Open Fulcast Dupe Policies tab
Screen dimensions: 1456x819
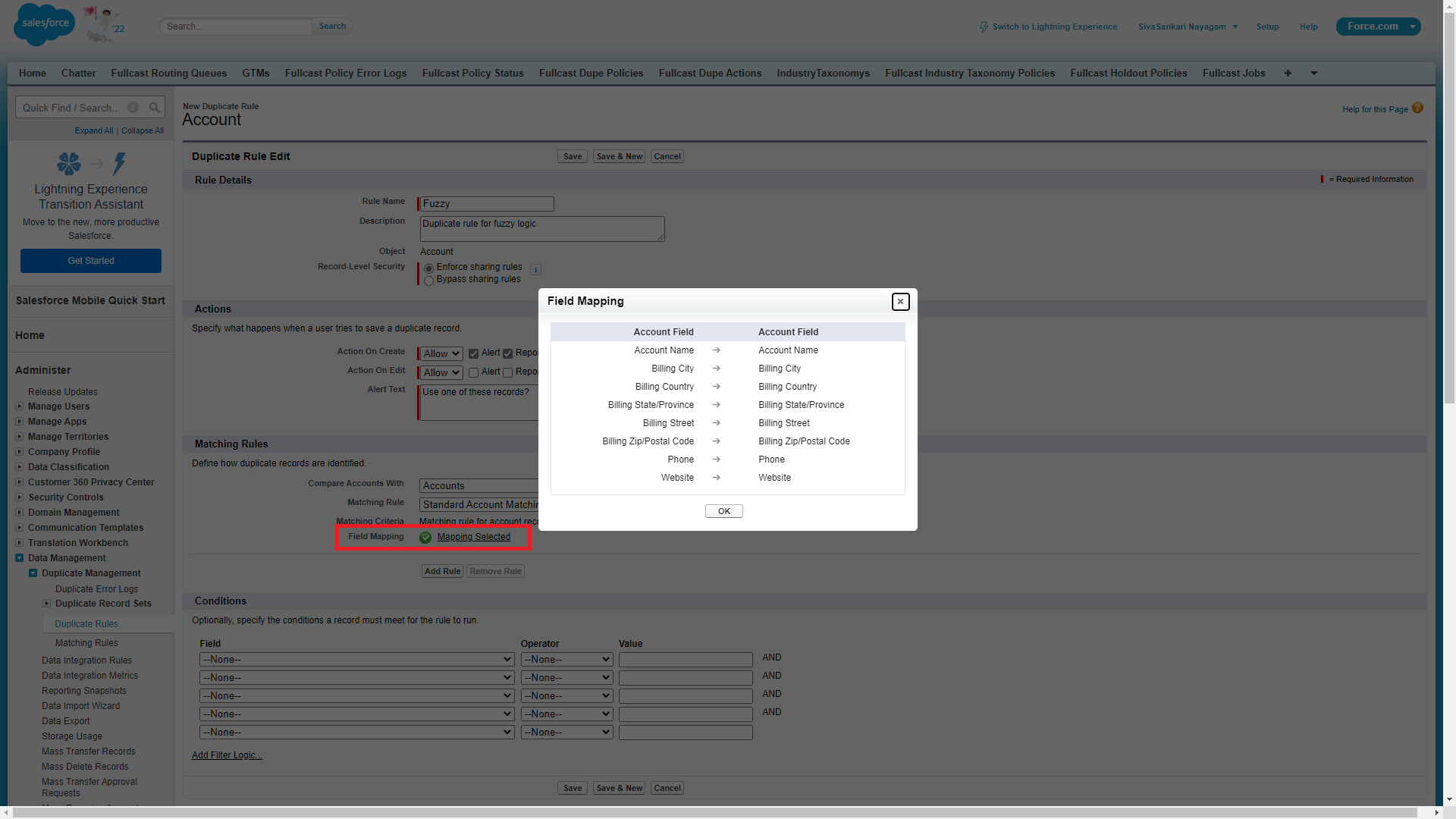point(591,74)
